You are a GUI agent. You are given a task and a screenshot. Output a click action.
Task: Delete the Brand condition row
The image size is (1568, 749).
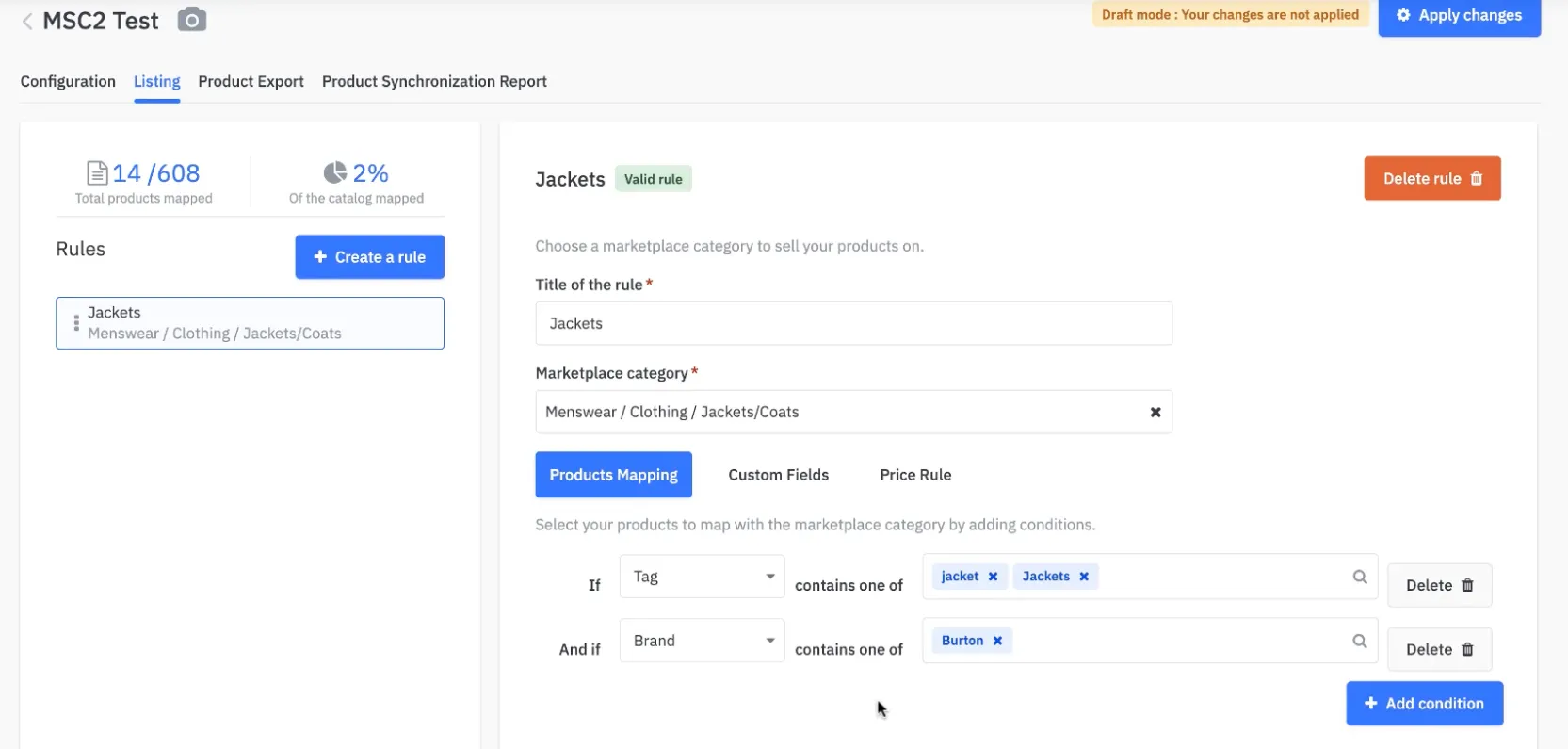point(1440,649)
